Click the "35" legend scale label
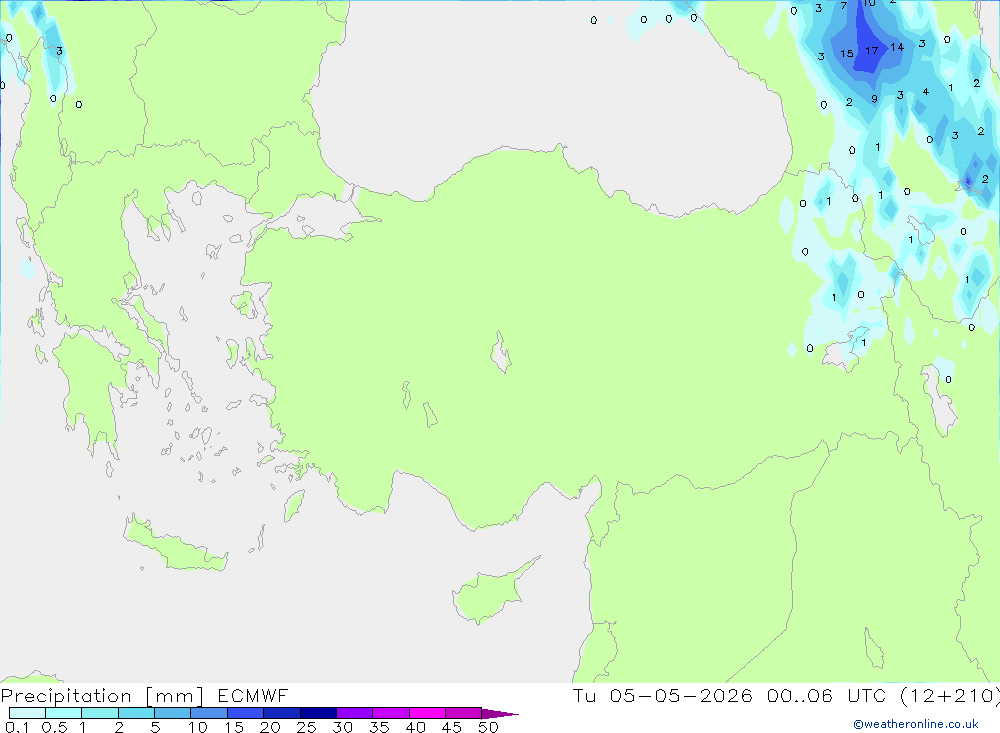This screenshot has height=733, width=1000. 379,727
